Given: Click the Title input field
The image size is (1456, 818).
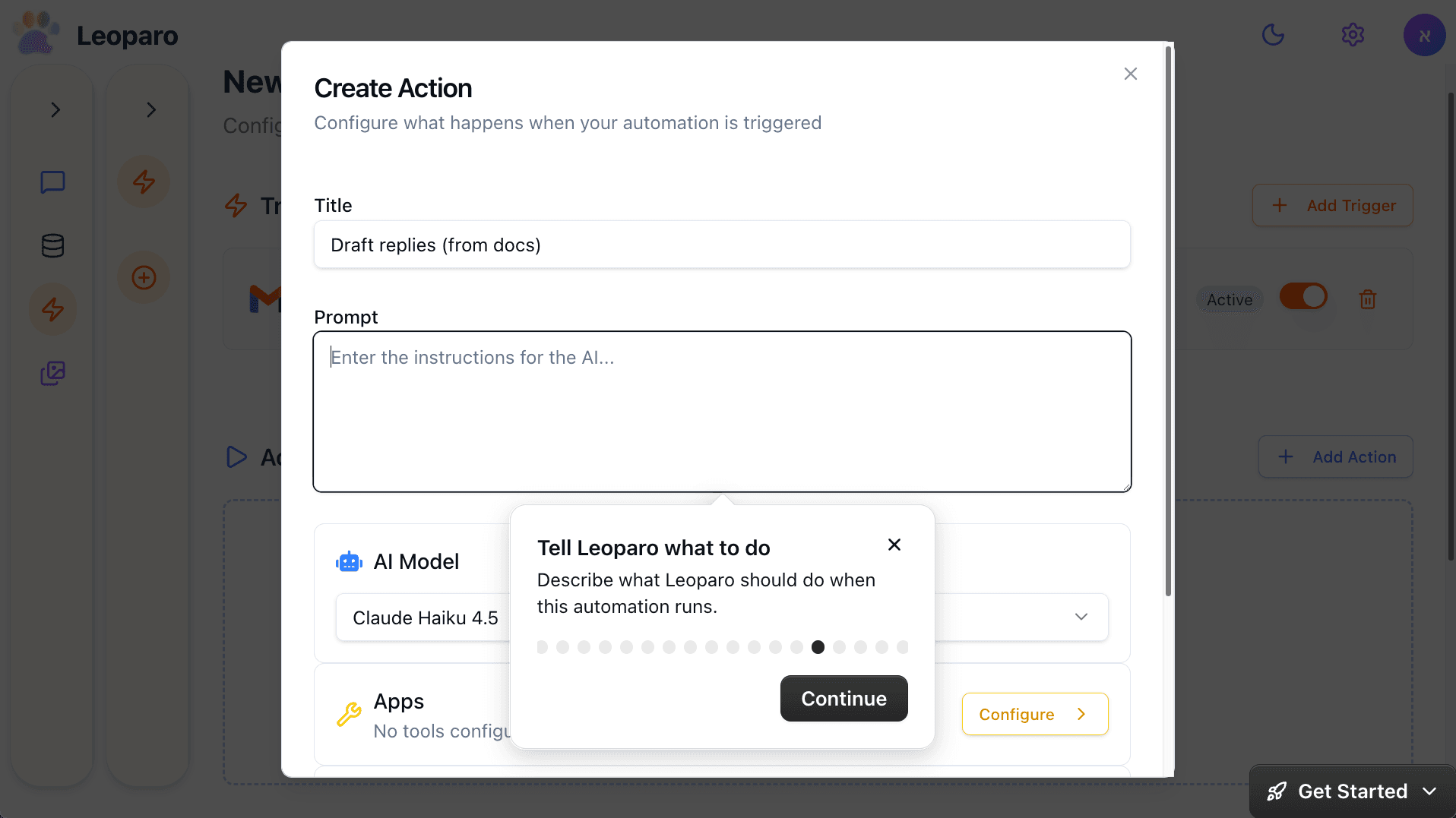Looking at the screenshot, I should (x=722, y=245).
